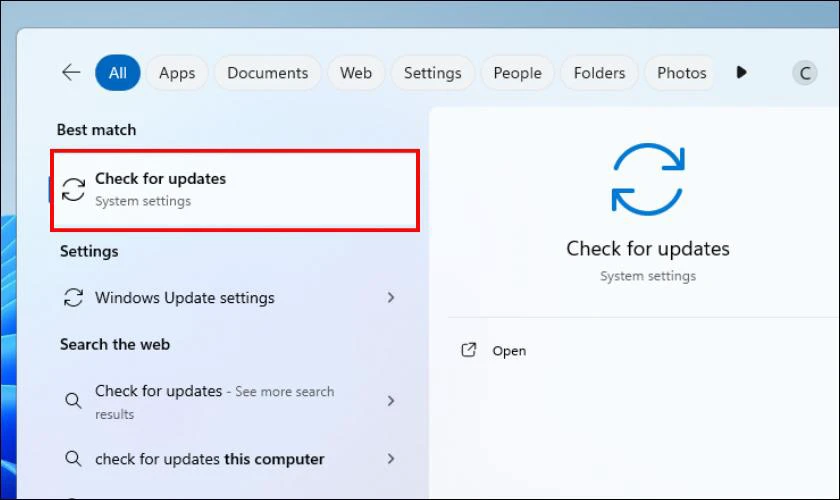Click the Open external-link icon
The image size is (840, 500).
click(x=469, y=350)
